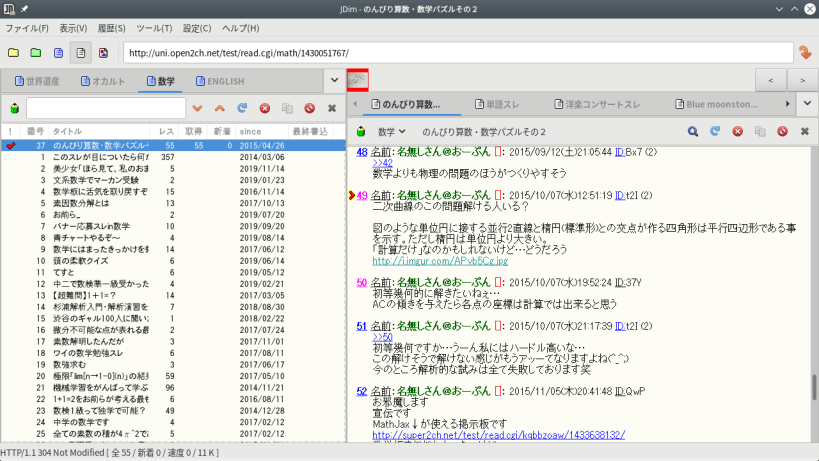Select thread ワイの数学勉強スレ
Screen dimensions: 819x461
point(172,353)
